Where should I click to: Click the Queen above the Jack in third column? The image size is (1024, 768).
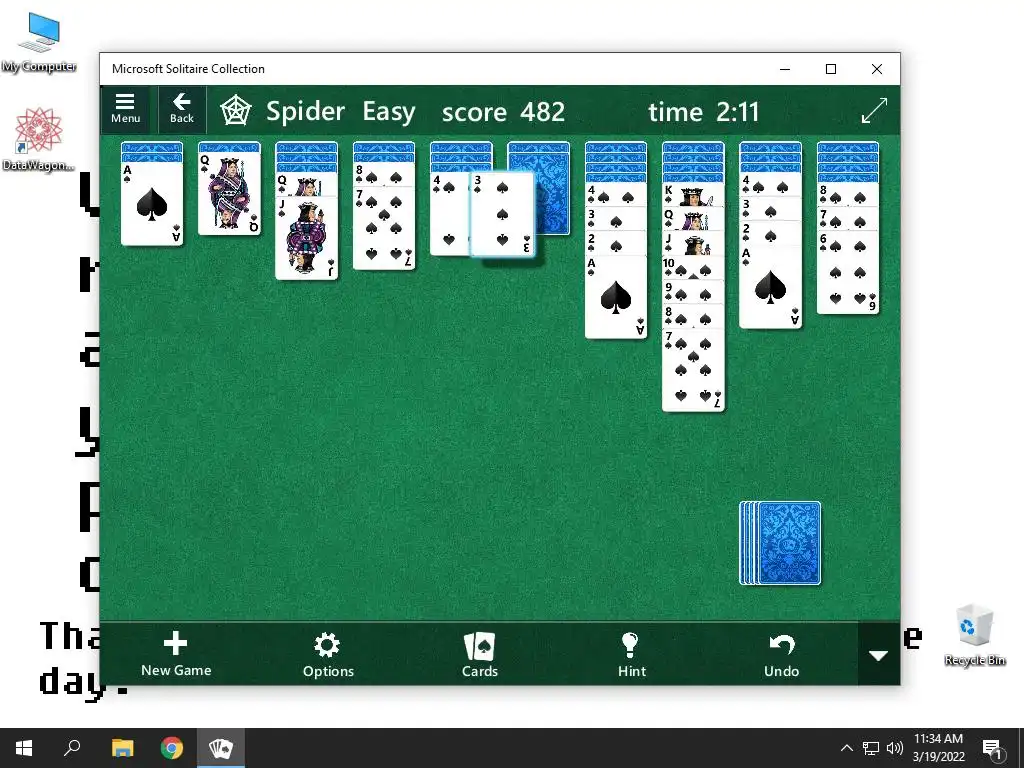(306, 184)
